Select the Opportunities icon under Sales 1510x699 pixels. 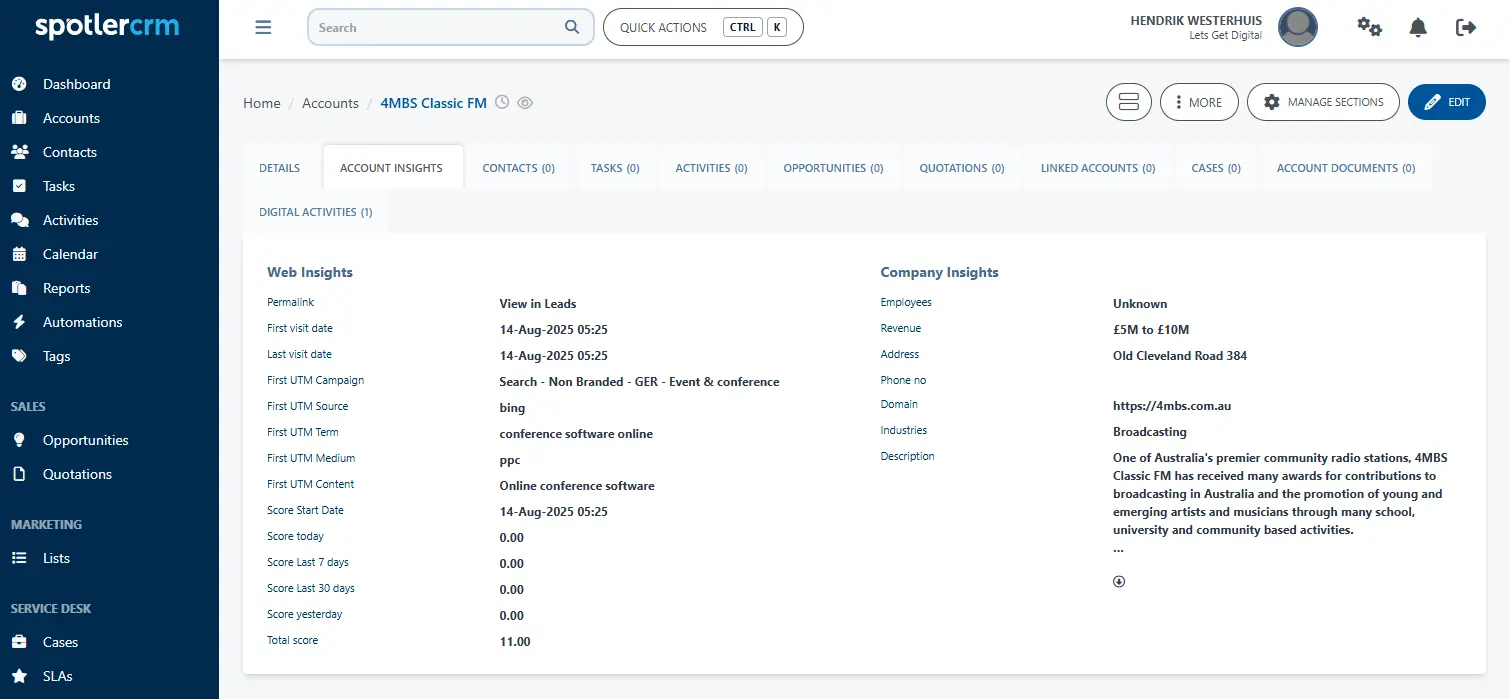[x=20, y=440]
